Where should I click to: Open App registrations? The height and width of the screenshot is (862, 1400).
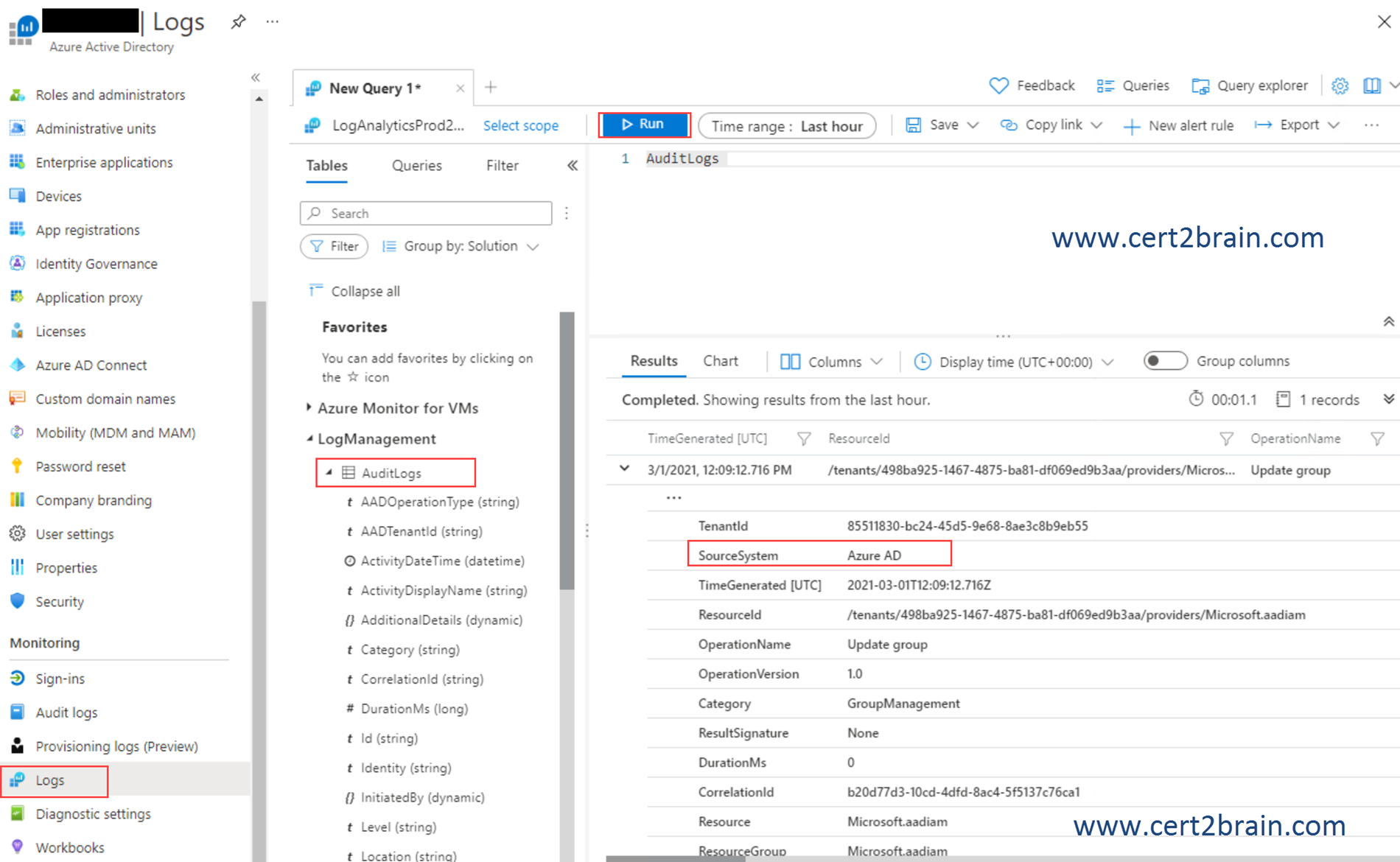[88, 230]
